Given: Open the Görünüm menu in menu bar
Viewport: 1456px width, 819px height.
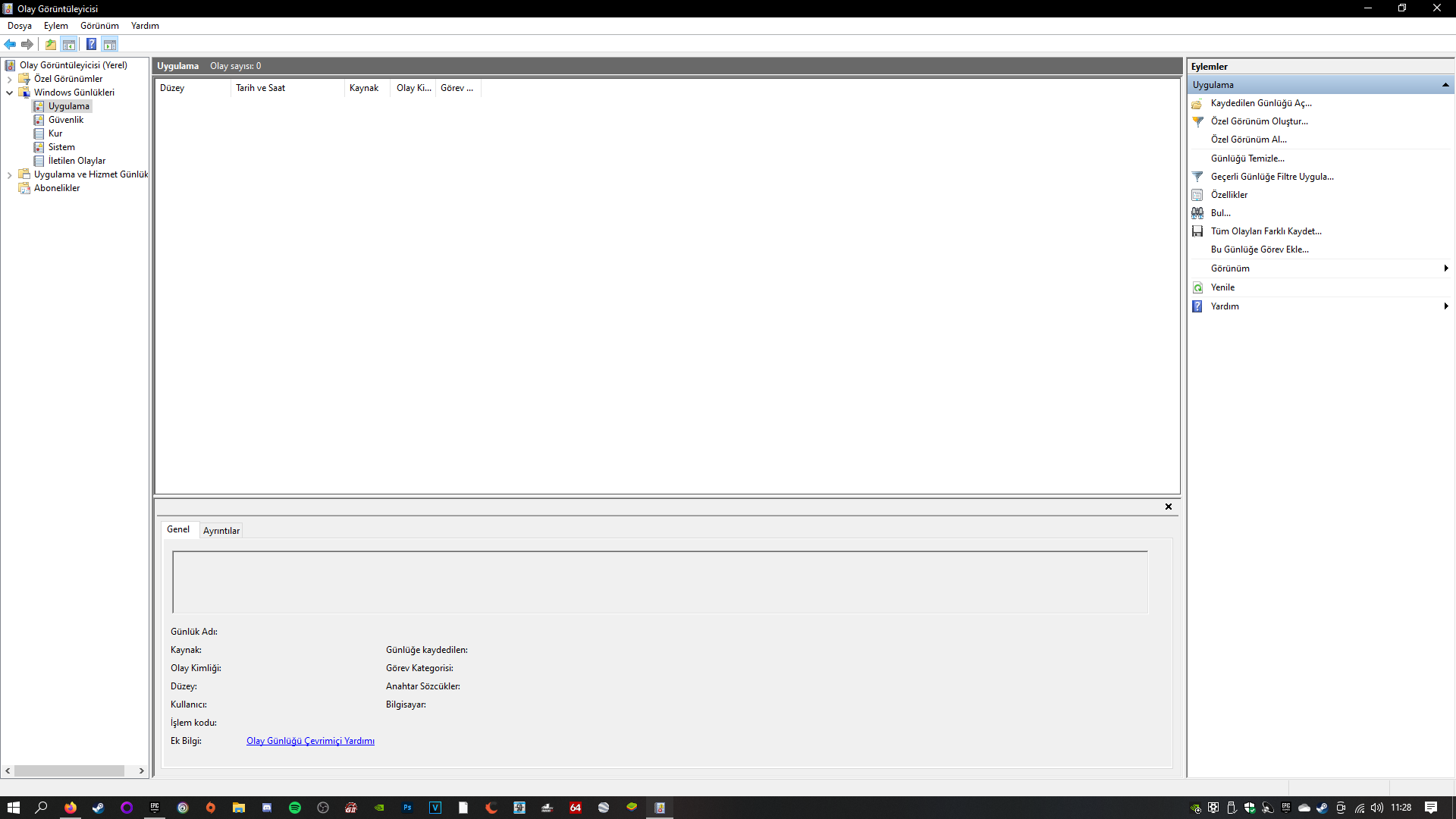Looking at the screenshot, I should pyautogui.click(x=99, y=26).
